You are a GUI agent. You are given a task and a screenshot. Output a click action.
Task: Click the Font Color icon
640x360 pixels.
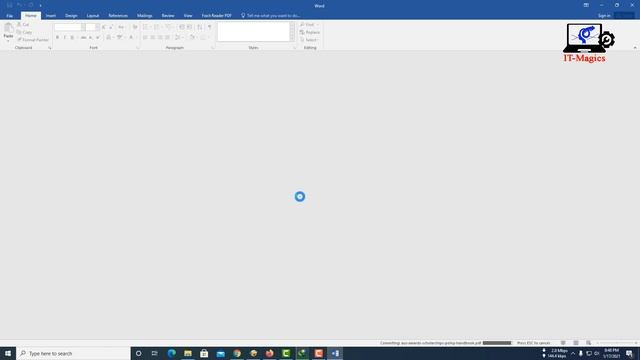point(131,38)
